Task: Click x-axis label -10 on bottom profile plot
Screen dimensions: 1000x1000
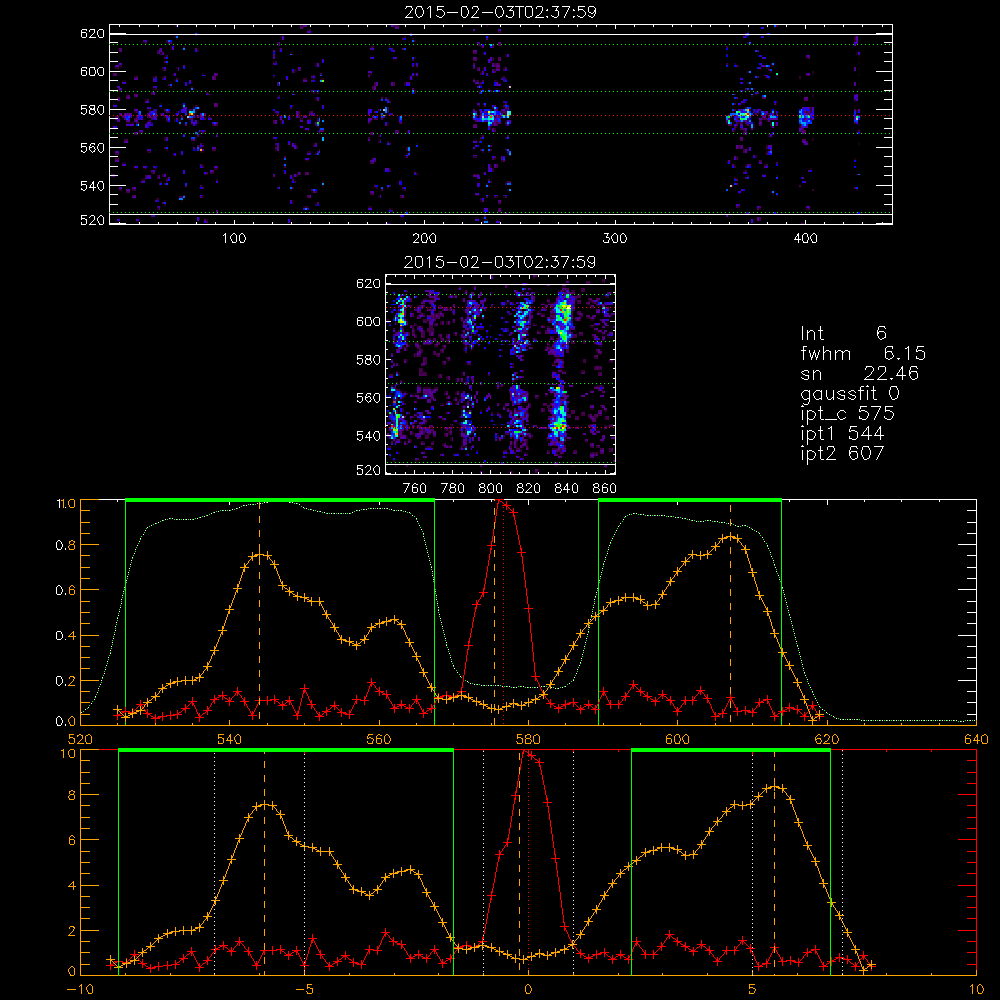Action: pos(80,990)
